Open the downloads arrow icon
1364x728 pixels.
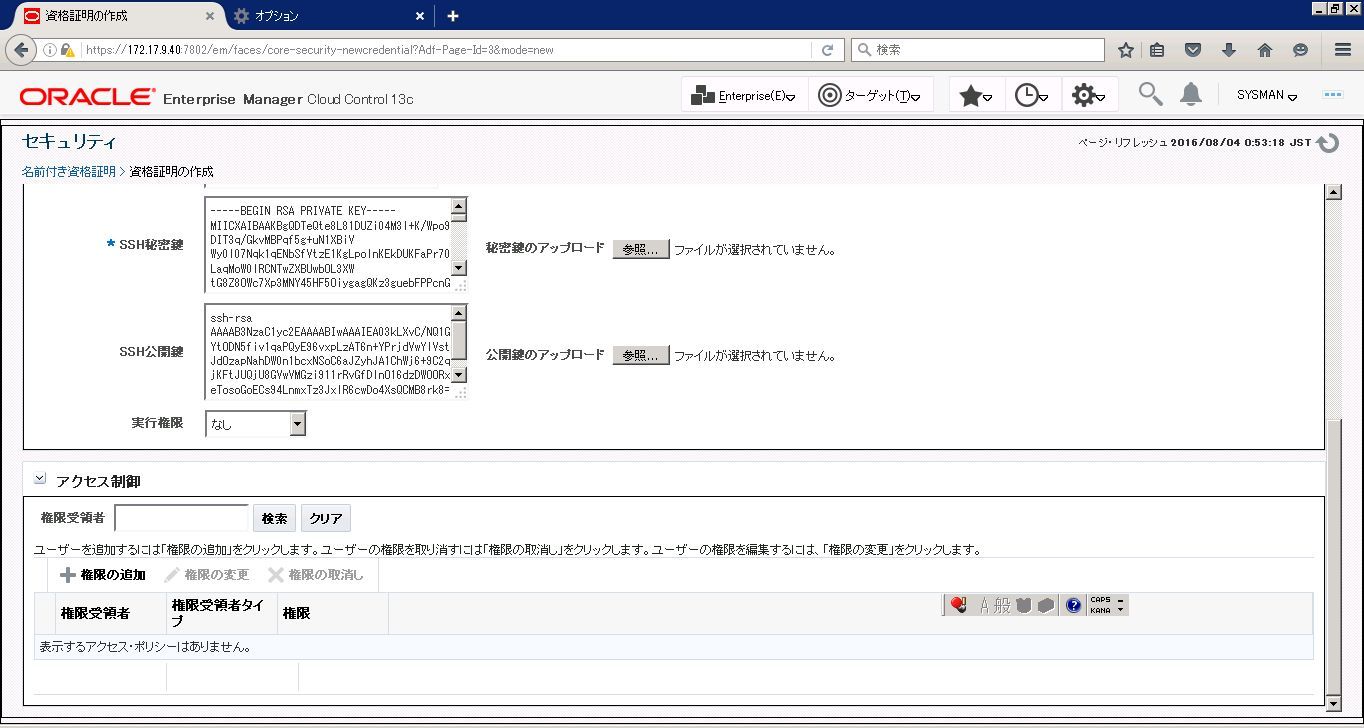1229,49
